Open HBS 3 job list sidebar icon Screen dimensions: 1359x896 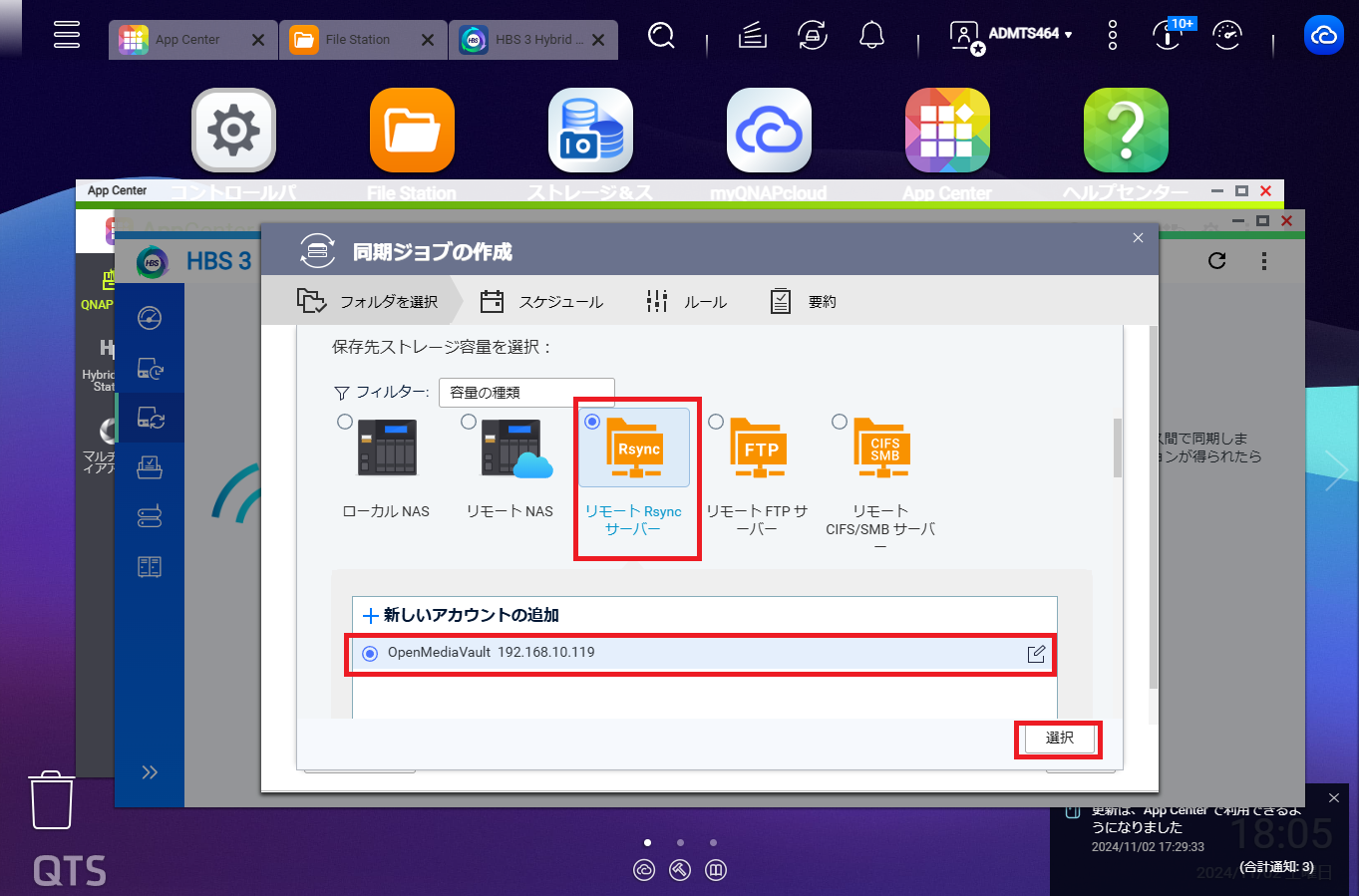click(150, 467)
